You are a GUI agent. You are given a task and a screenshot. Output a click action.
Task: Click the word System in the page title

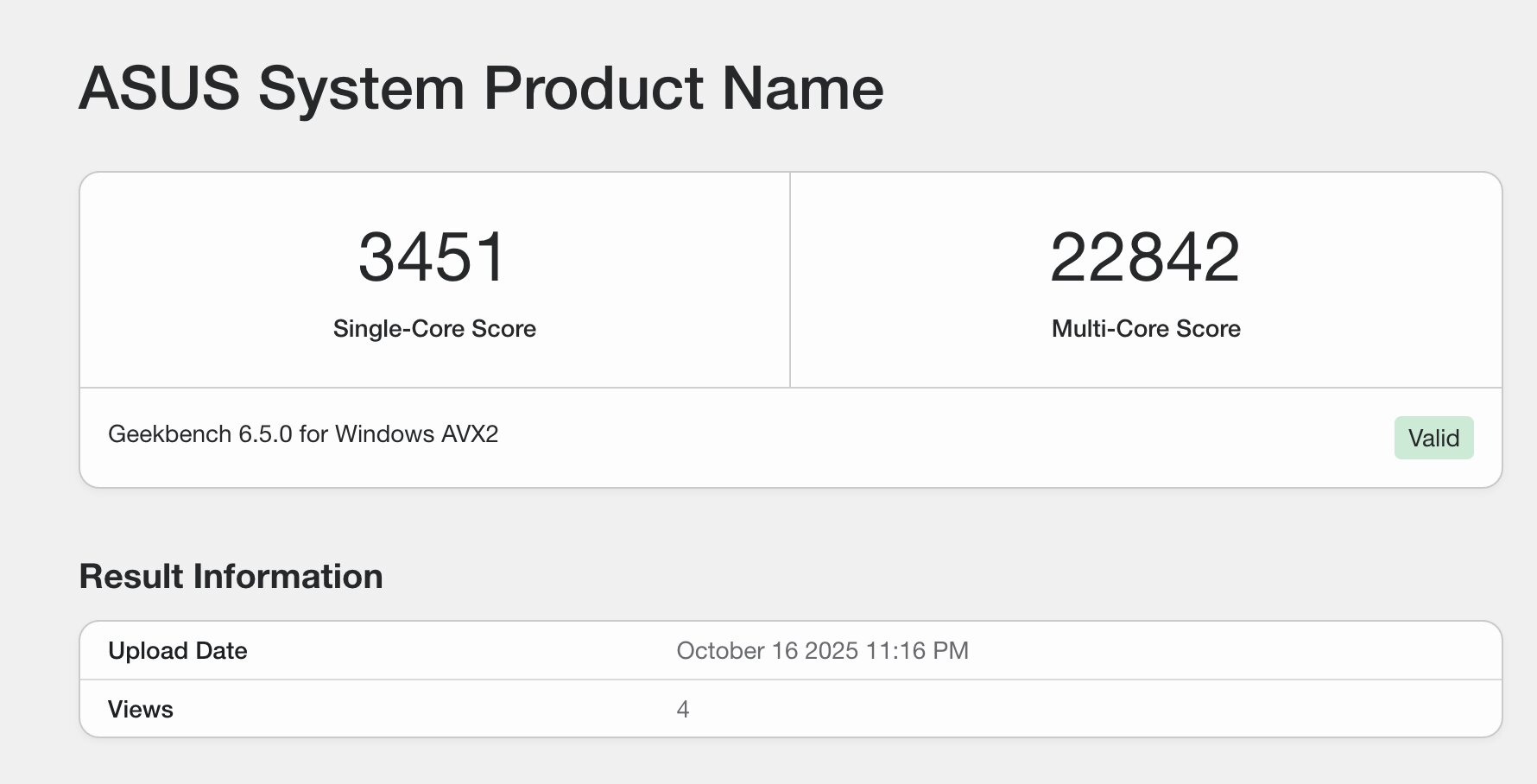tap(361, 88)
